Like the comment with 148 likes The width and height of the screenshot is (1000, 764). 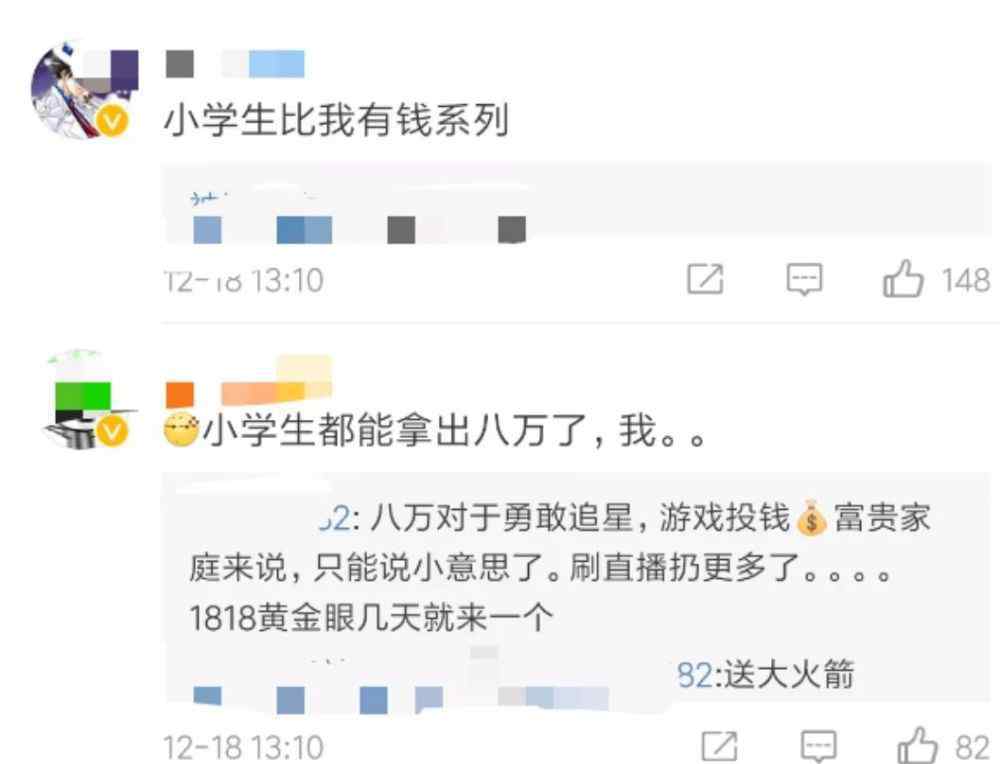[903, 279]
